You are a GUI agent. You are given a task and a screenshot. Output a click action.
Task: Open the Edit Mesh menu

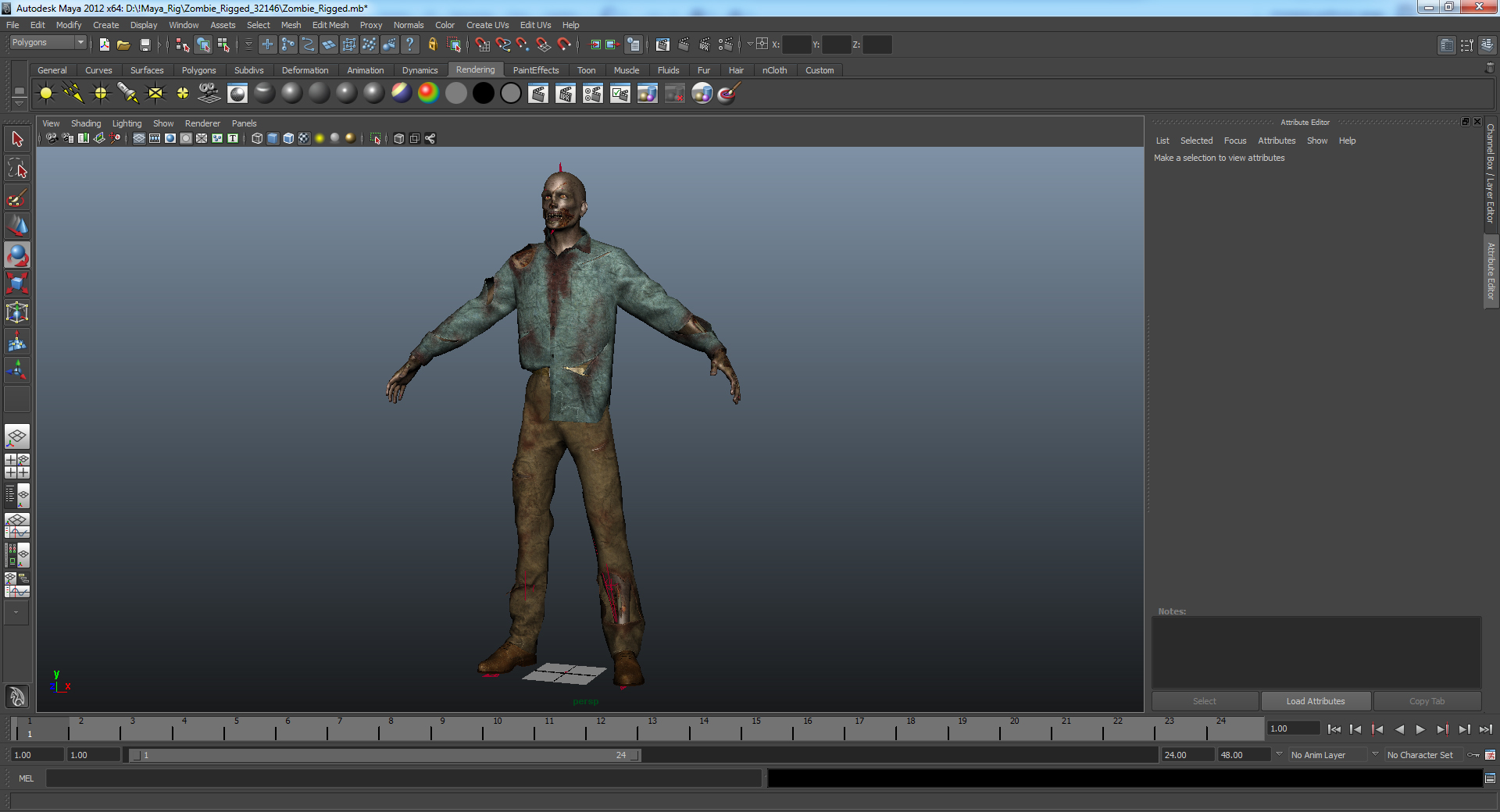point(330,24)
